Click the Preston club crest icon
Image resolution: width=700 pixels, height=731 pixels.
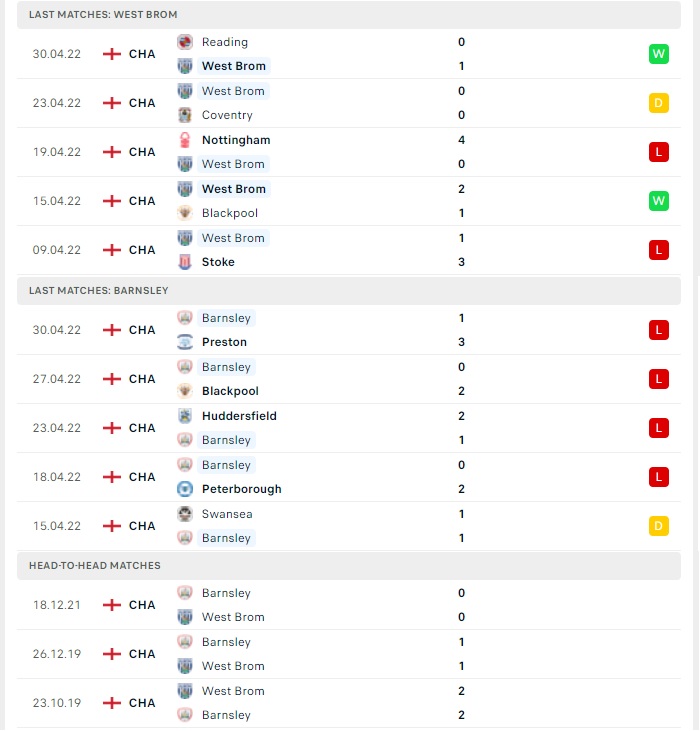coord(185,342)
